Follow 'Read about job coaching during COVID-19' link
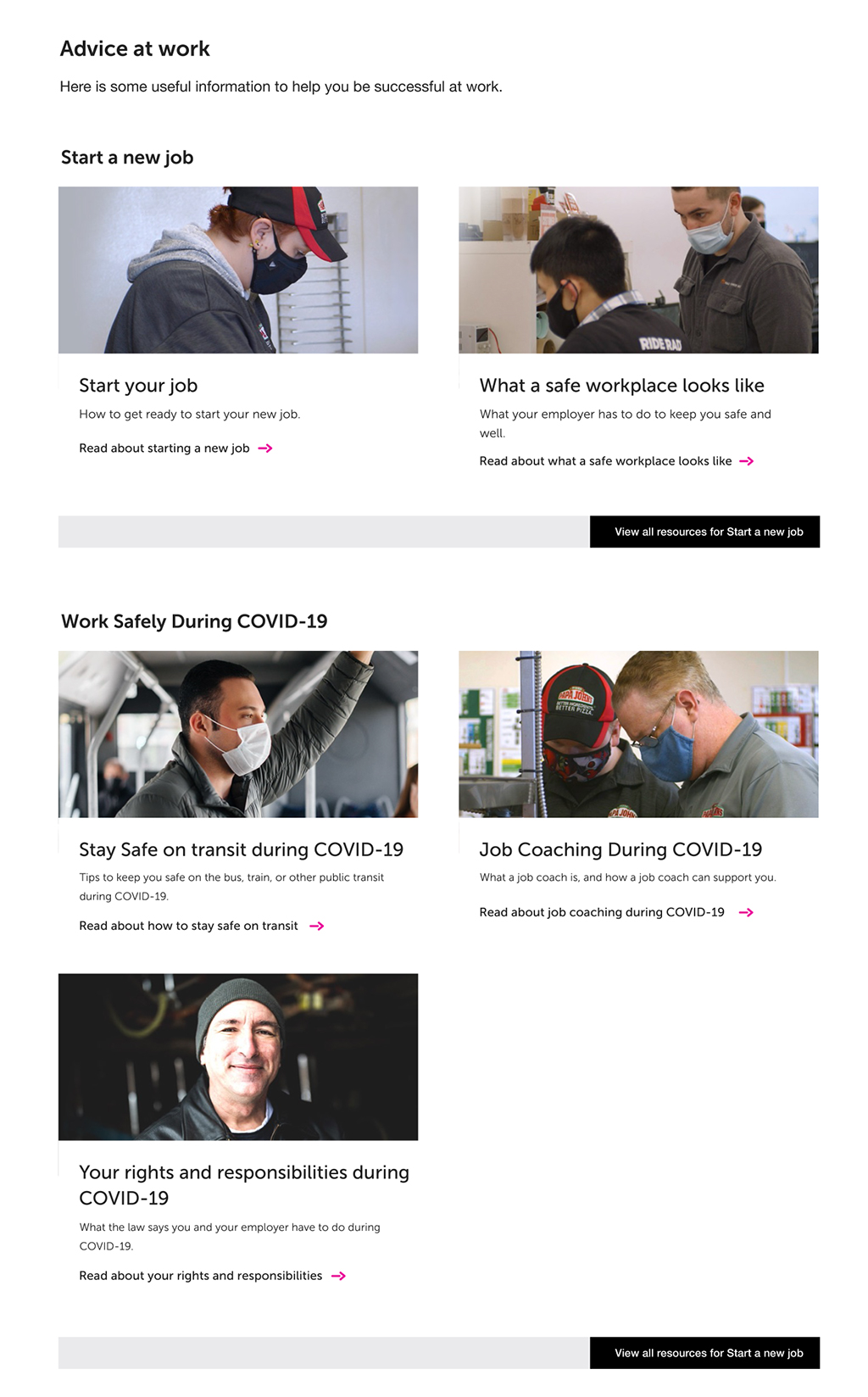The height and width of the screenshot is (1397, 868). click(602, 912)
